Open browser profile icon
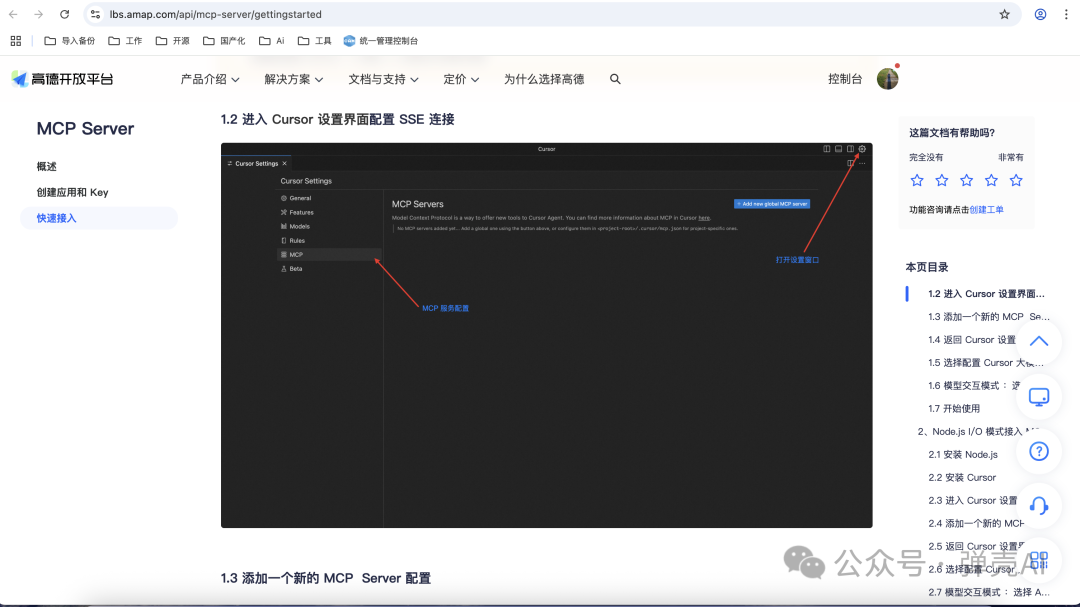1080x607 pixels. tap(1040, 14)
